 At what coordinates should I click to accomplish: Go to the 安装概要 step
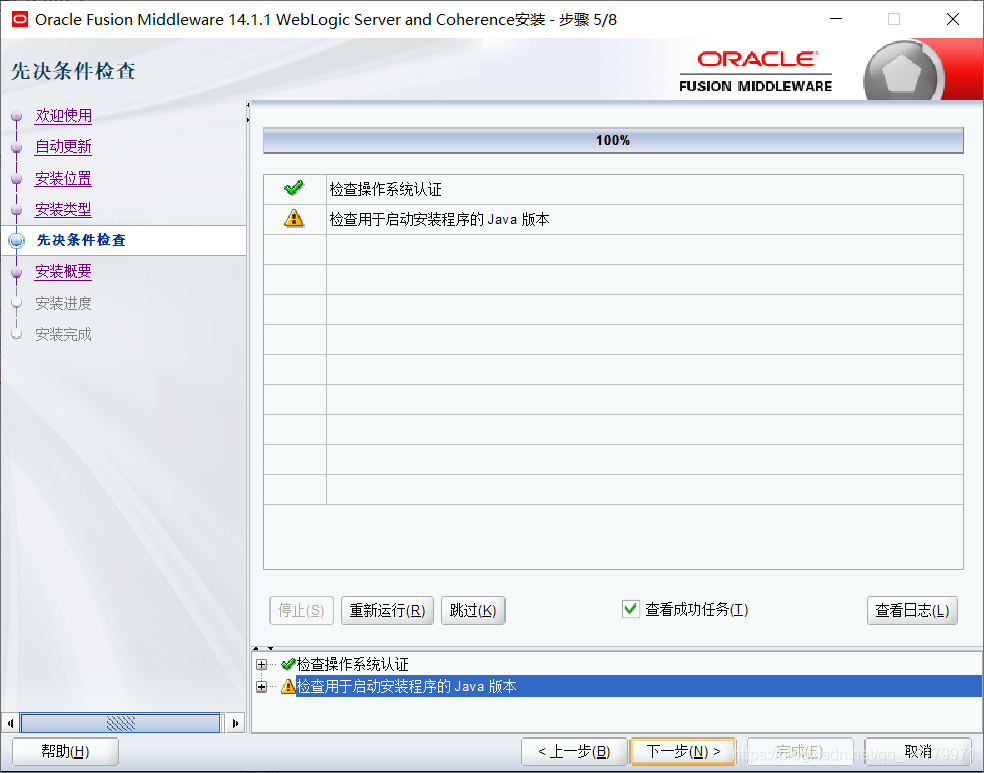pos(63,272)
